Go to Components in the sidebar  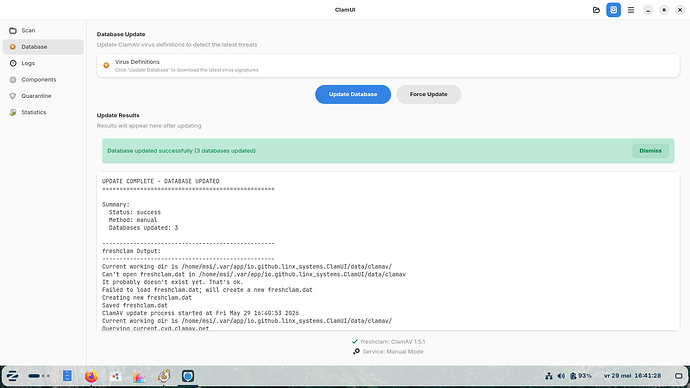pyautogui.click(x=43, y=80)
